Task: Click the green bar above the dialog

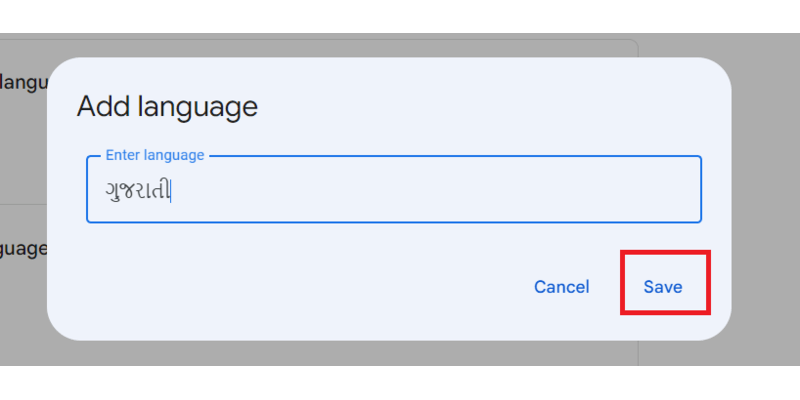Action: point(400,16)
